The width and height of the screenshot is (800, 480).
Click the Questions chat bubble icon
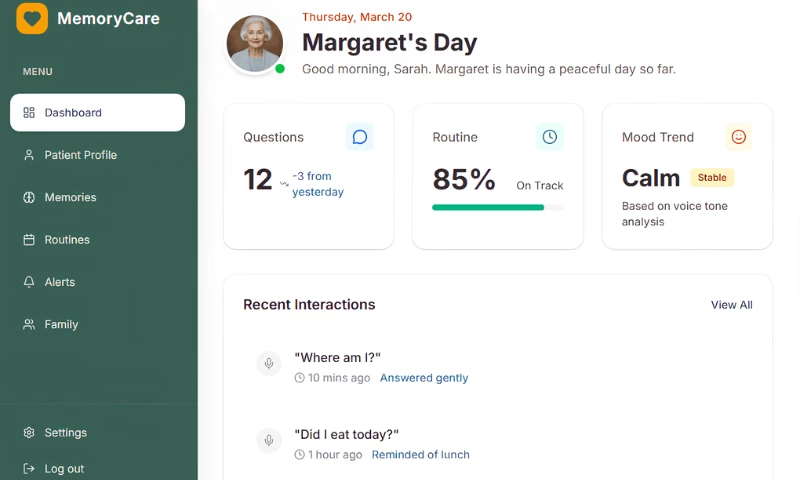pyautogui.click(x=360, y=137)
